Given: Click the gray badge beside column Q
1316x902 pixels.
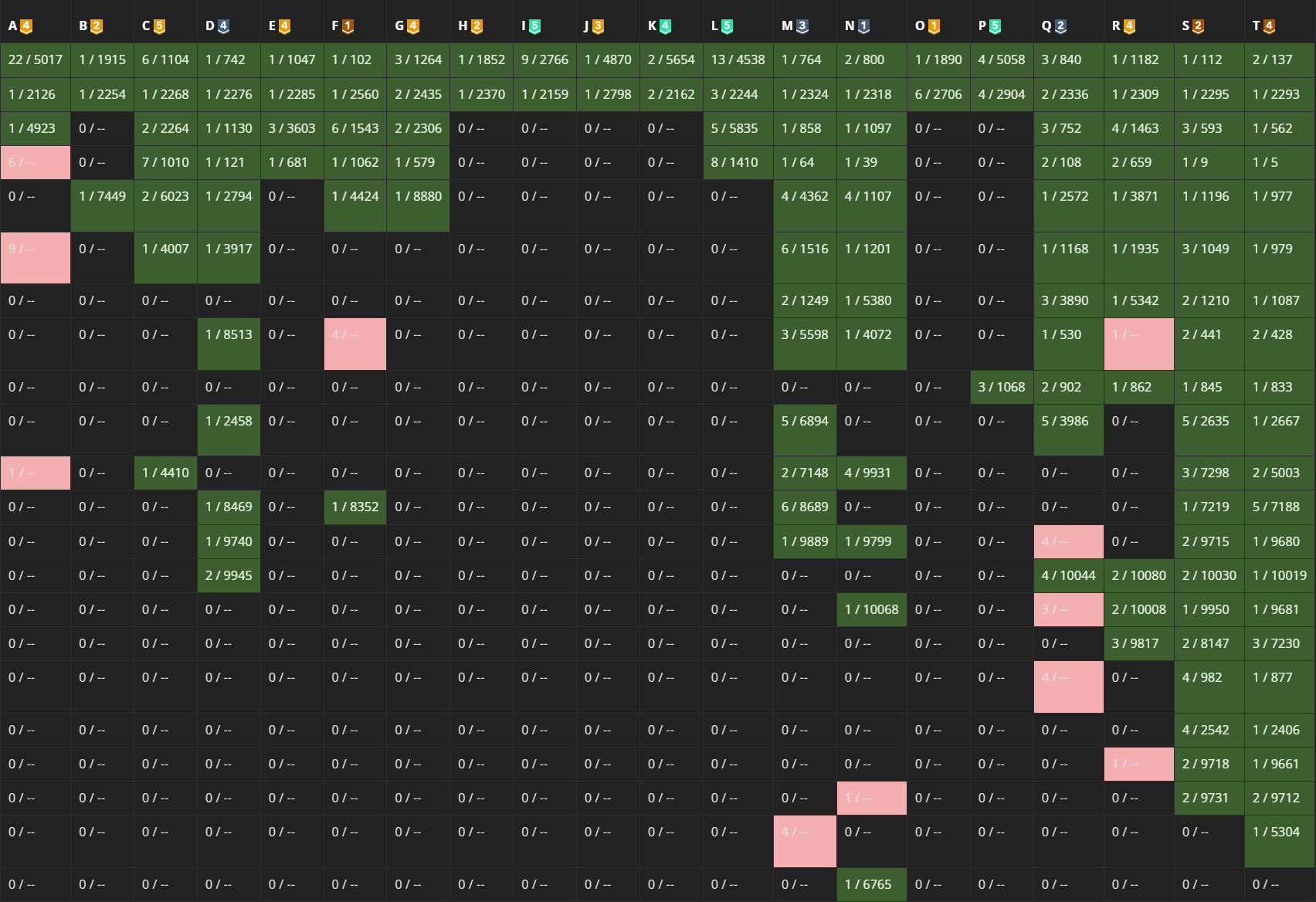Looking at the screenshot, I should [1060, 26].
